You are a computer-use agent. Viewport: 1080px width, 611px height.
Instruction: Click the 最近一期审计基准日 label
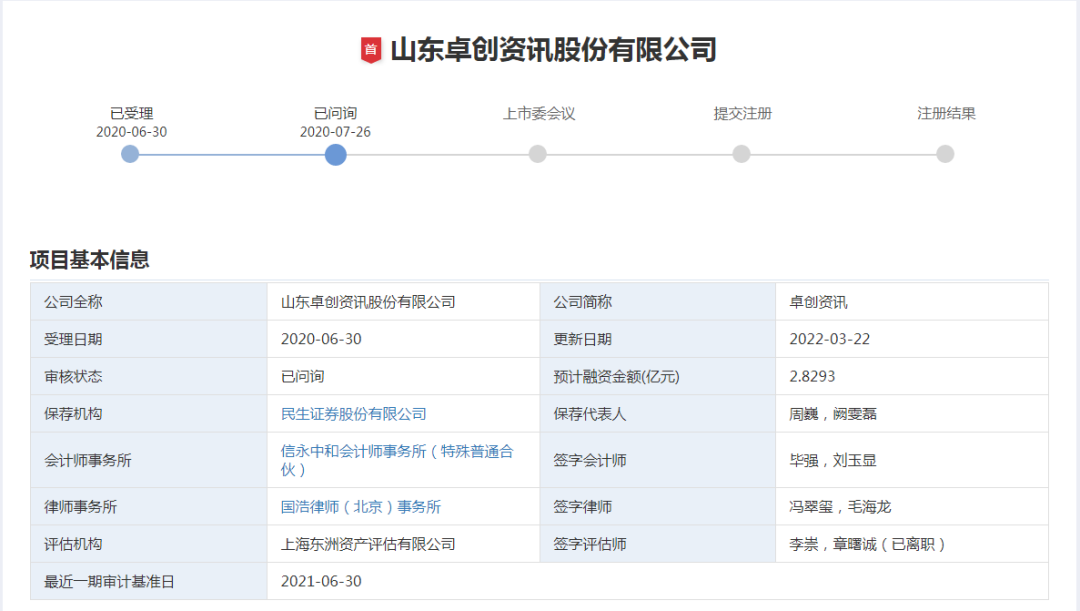(109, 582)
